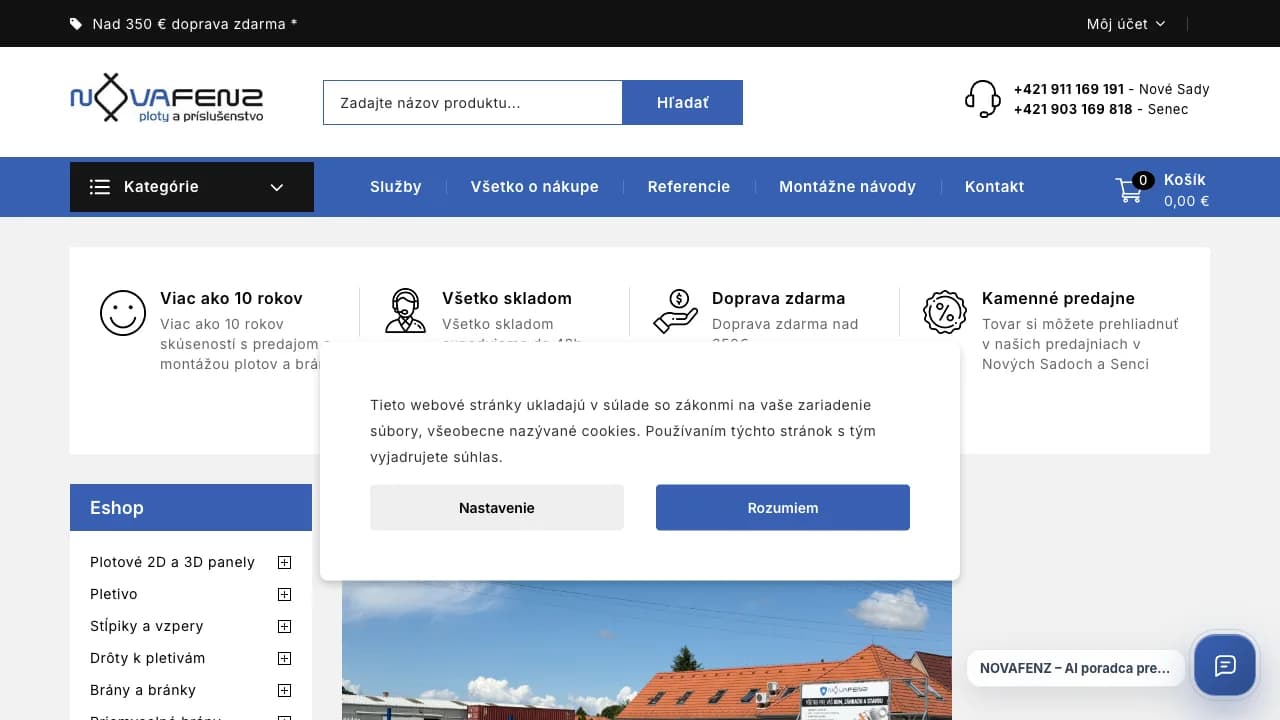Expand Stĺpiky a vzpery category
This screenshot has width=1280, height=720.
(x=284, y=626)
